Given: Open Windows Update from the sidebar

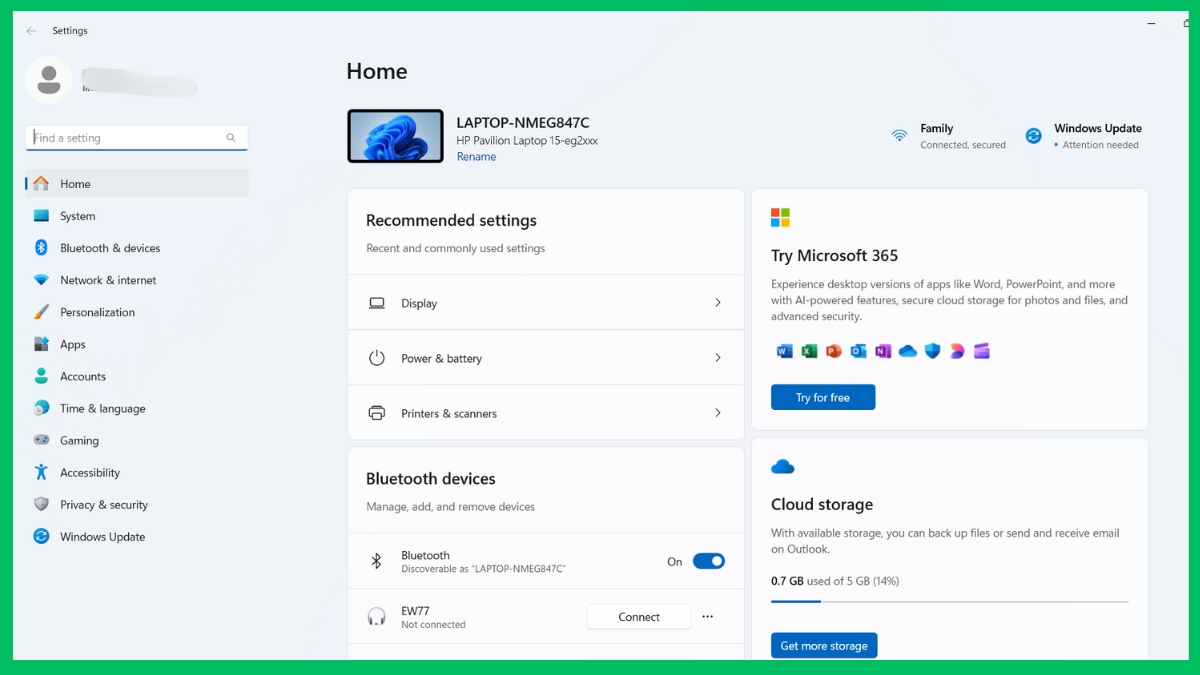Looking at the screenshot, I should pyautogui.click(x=101, y=537).
